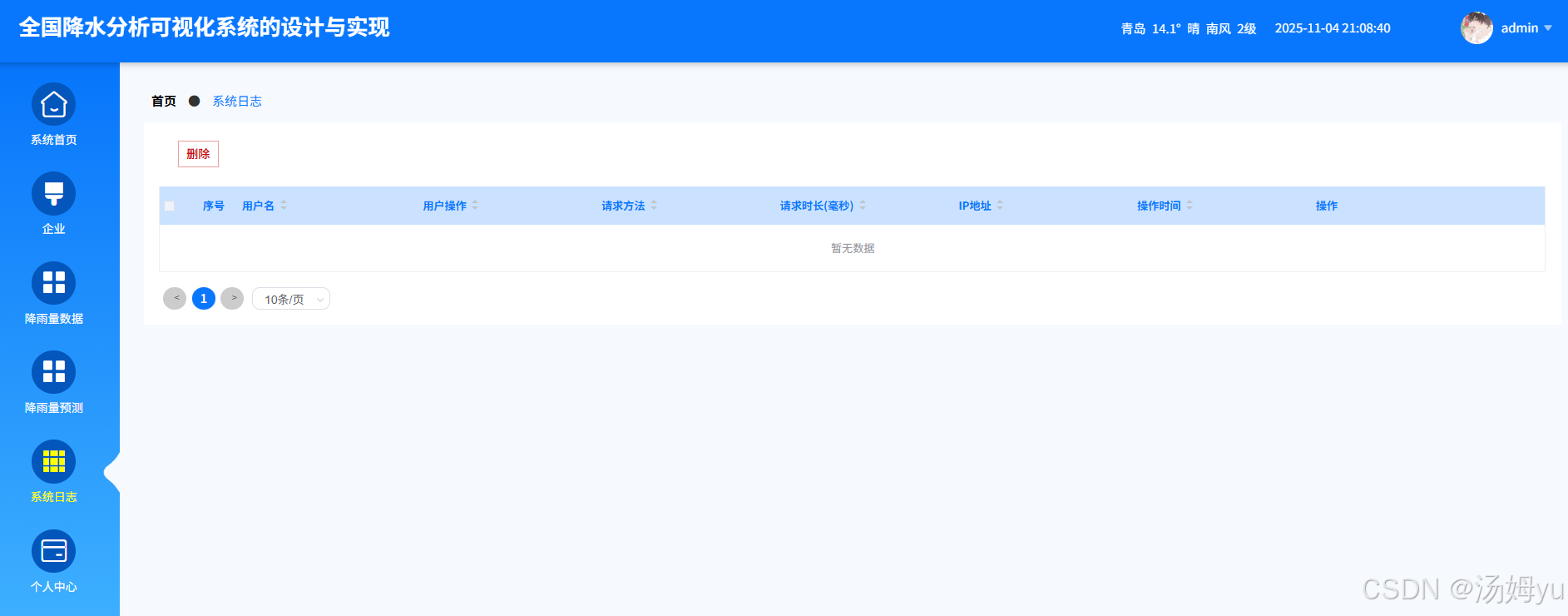
Task: Click the 操作 column header
Action: click(x=1327, y=206)
